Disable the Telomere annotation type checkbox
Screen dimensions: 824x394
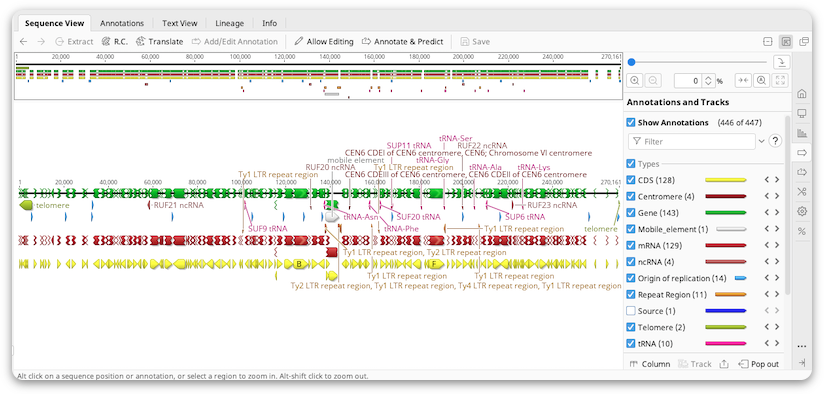click(x=631, y=327)
